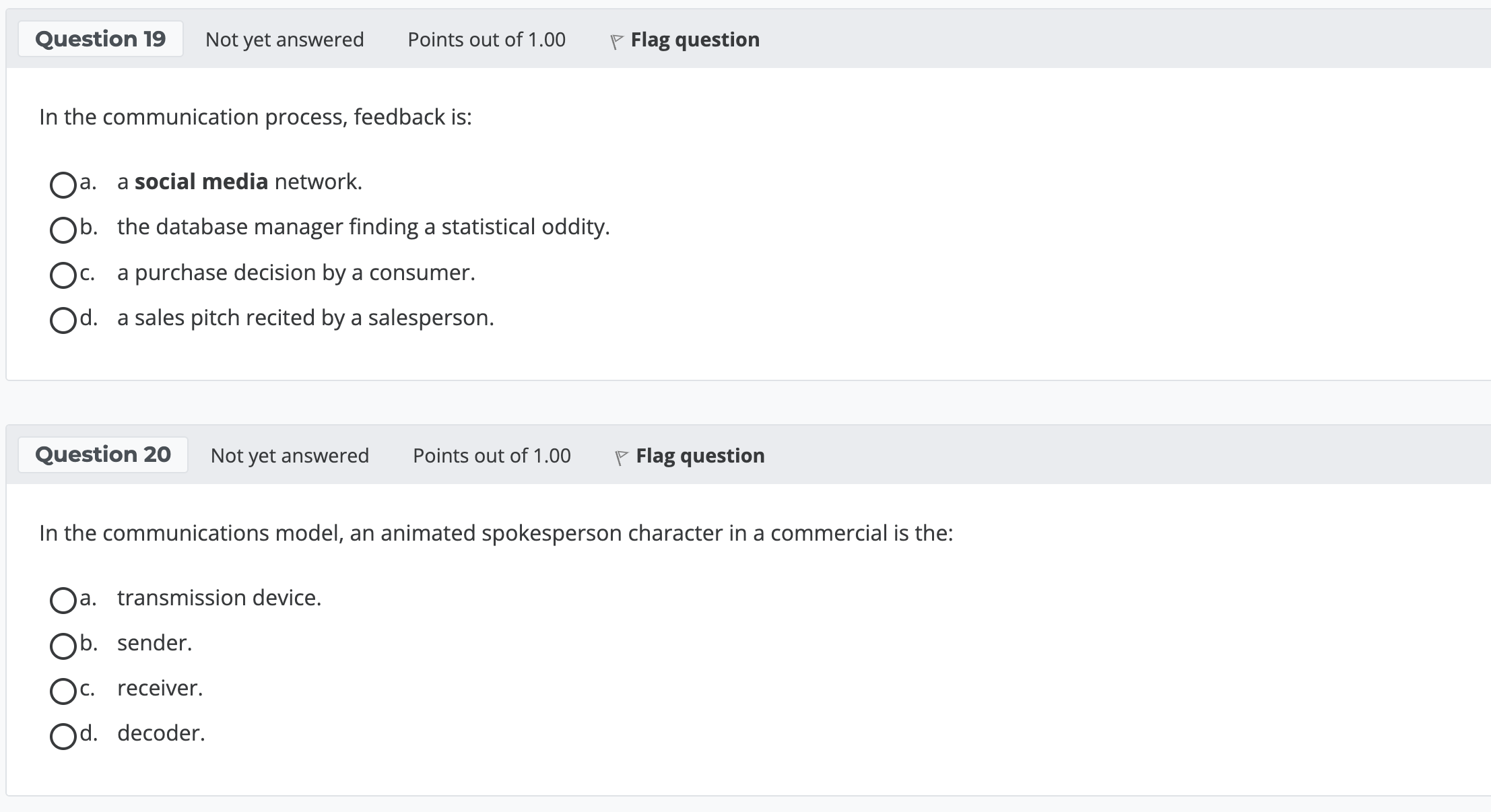Click "Not yet answered" status on Question 19
This screenshot has height=812, width=1491.
point(284,40)
